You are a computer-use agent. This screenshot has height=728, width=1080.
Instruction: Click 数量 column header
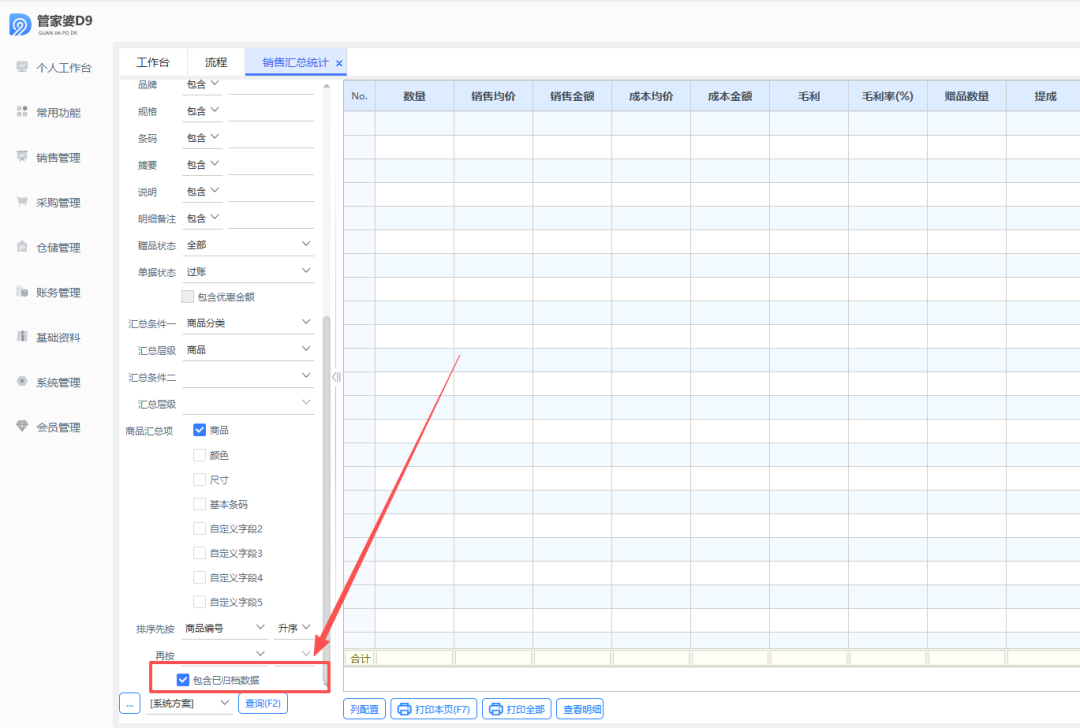point(415,96)
